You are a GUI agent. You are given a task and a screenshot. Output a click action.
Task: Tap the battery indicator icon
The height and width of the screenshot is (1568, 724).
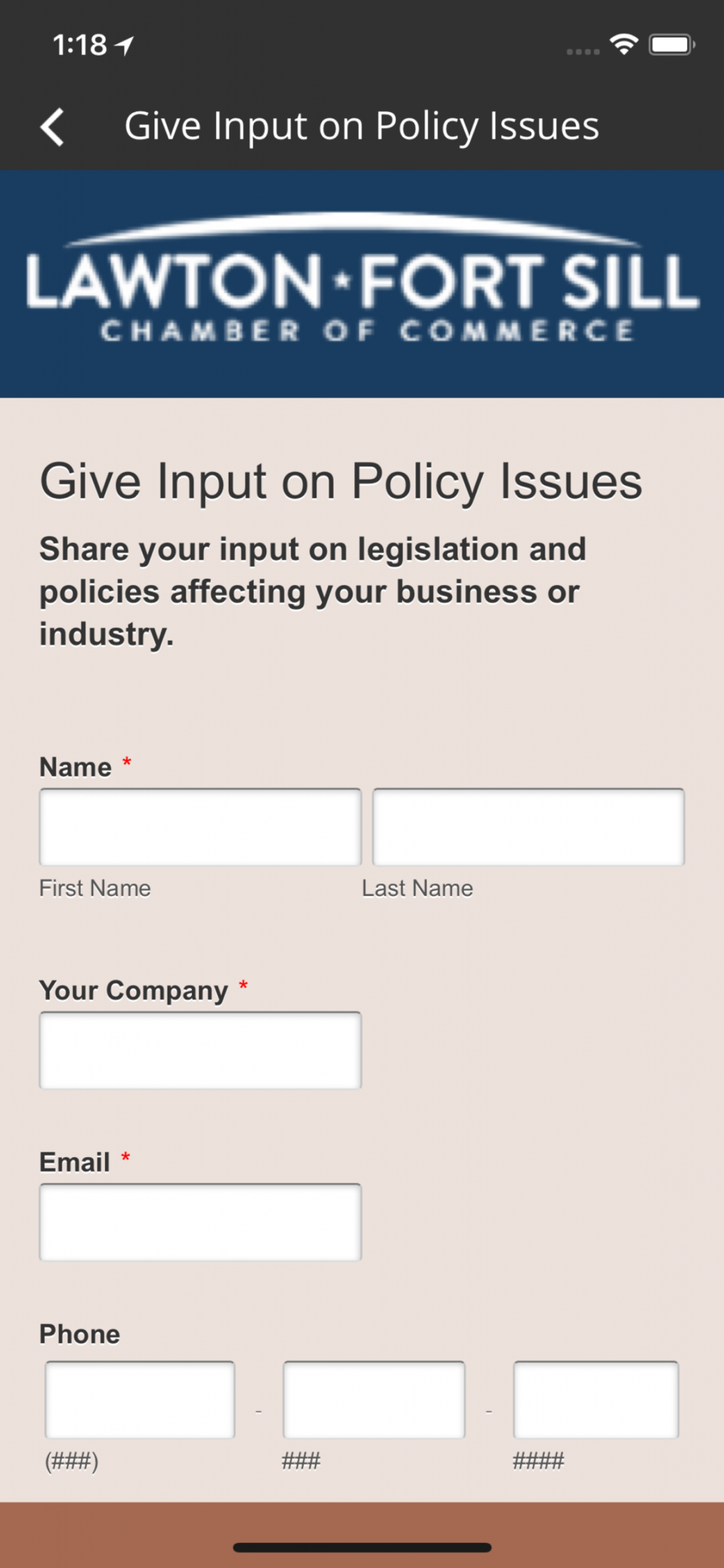point(672,45)
